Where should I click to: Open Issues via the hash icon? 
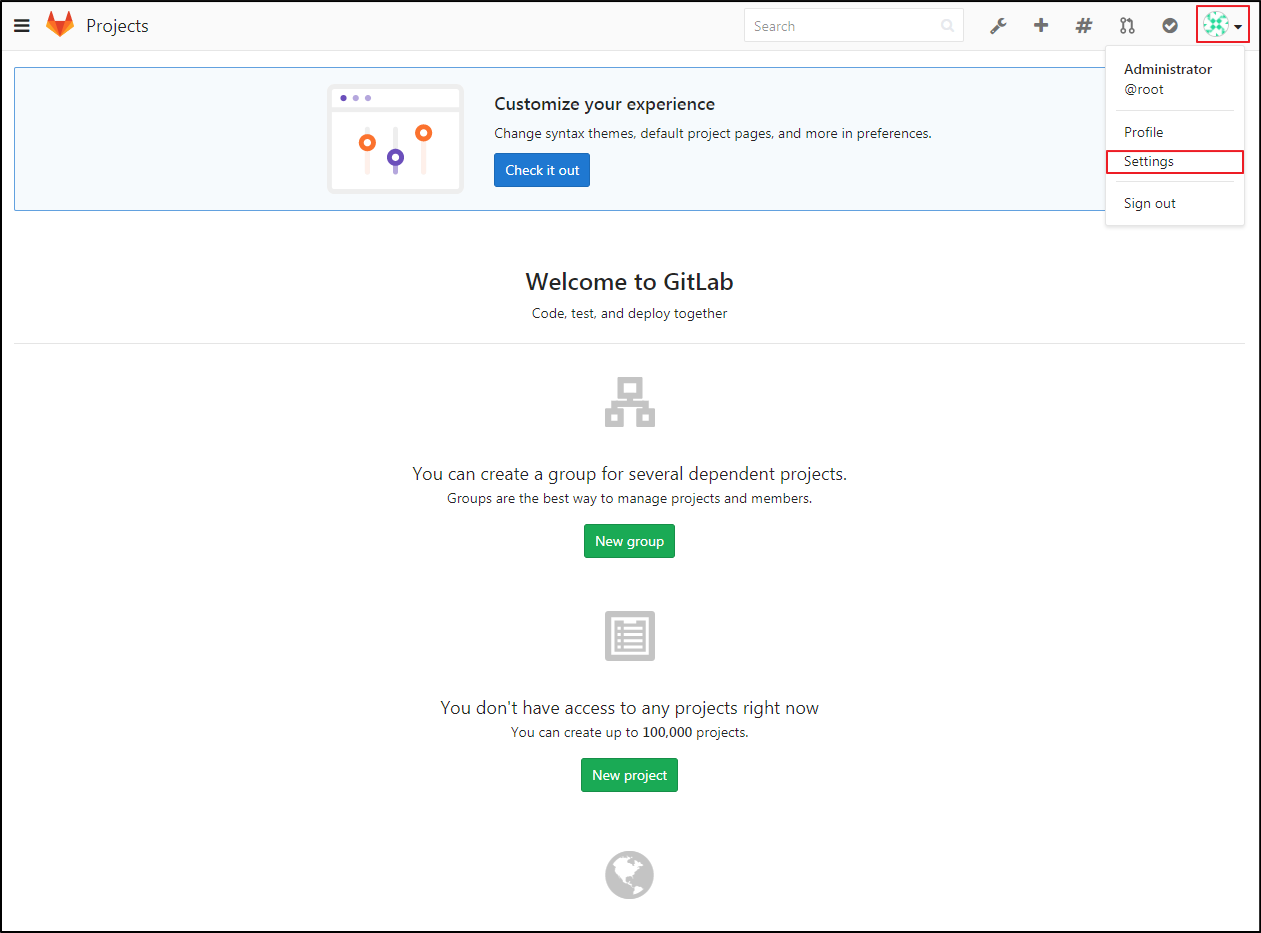point(1084,26)
